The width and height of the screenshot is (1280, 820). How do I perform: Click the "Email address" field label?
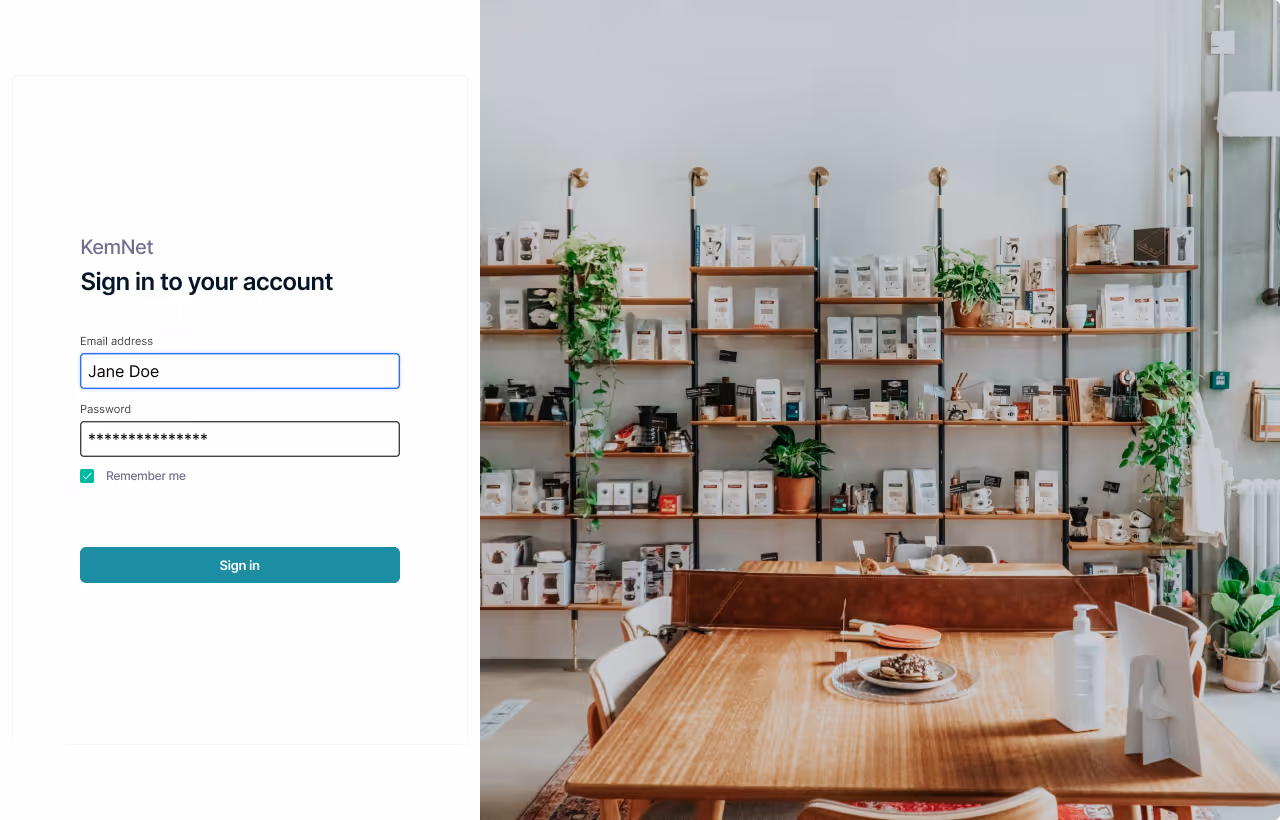pyautogui.click(x=117, y=341)
